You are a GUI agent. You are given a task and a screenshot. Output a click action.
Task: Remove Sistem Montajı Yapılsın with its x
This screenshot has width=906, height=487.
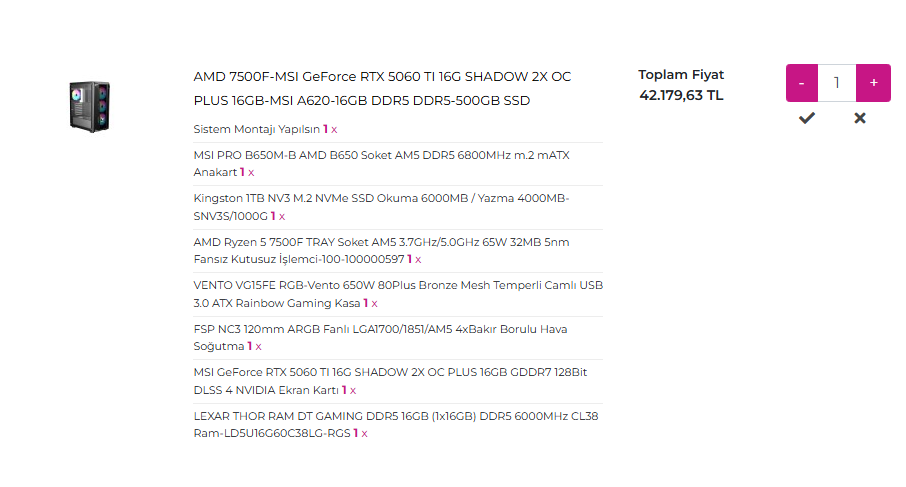334,129
